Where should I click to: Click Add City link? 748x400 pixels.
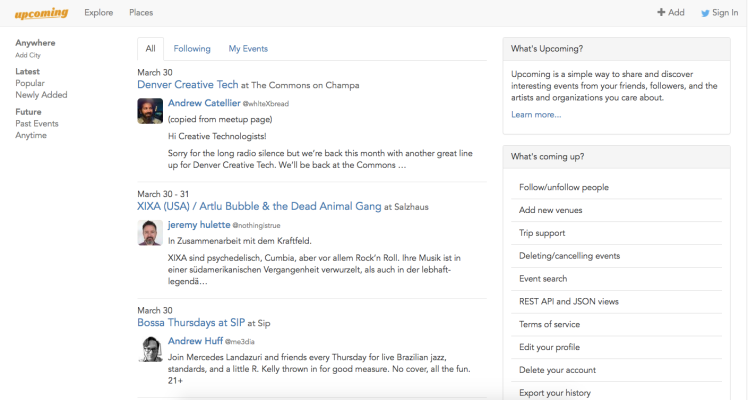click(x=28, y=55)
